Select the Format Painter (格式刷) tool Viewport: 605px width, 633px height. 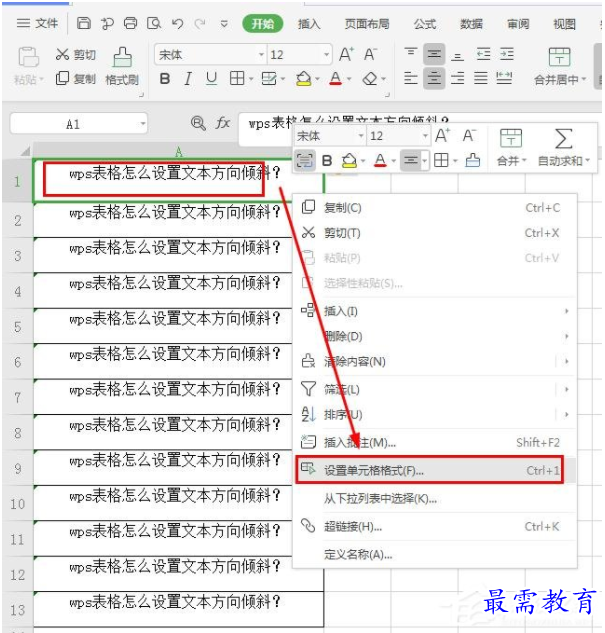(122, 67)
